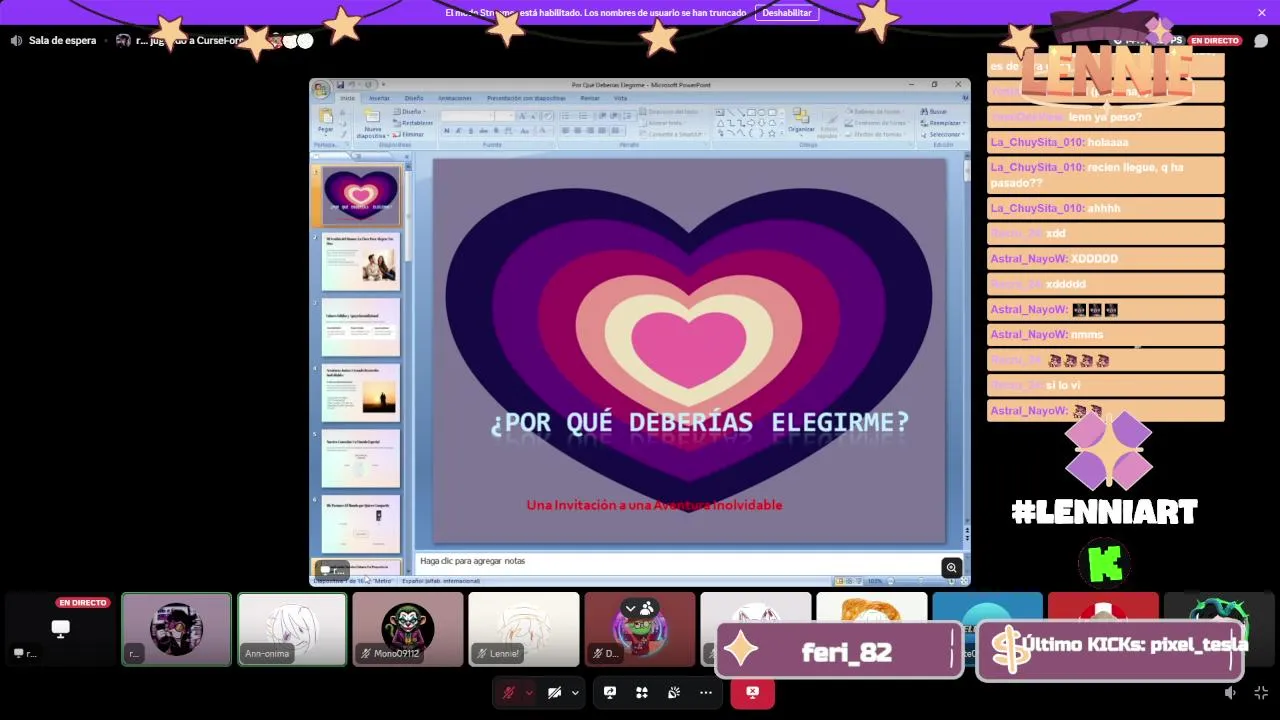Click chat message 'recien llegue, q ha pasado??'
This screenshot has height=720, width=1280.
(1105, 175)
